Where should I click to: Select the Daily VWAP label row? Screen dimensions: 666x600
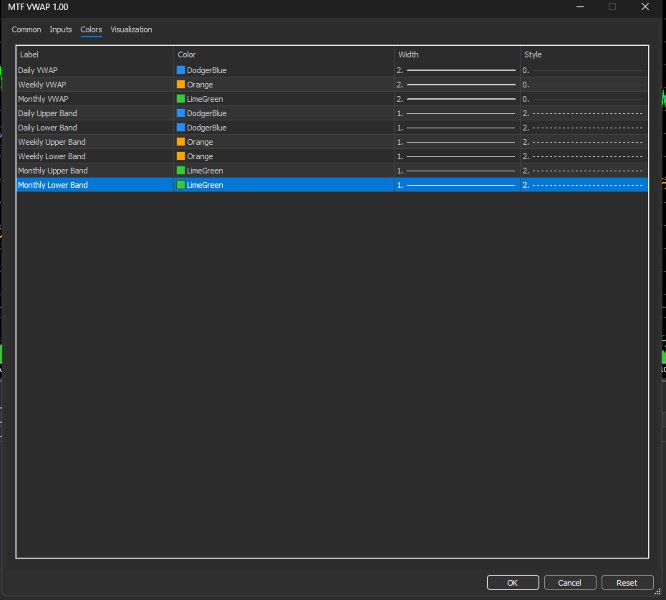95,70
